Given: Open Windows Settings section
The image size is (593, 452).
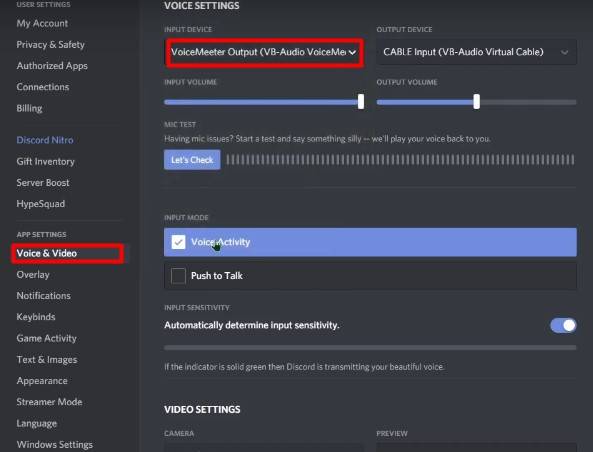Looking at the screenshot, I should pyautogui.click(x=54, y=445).
